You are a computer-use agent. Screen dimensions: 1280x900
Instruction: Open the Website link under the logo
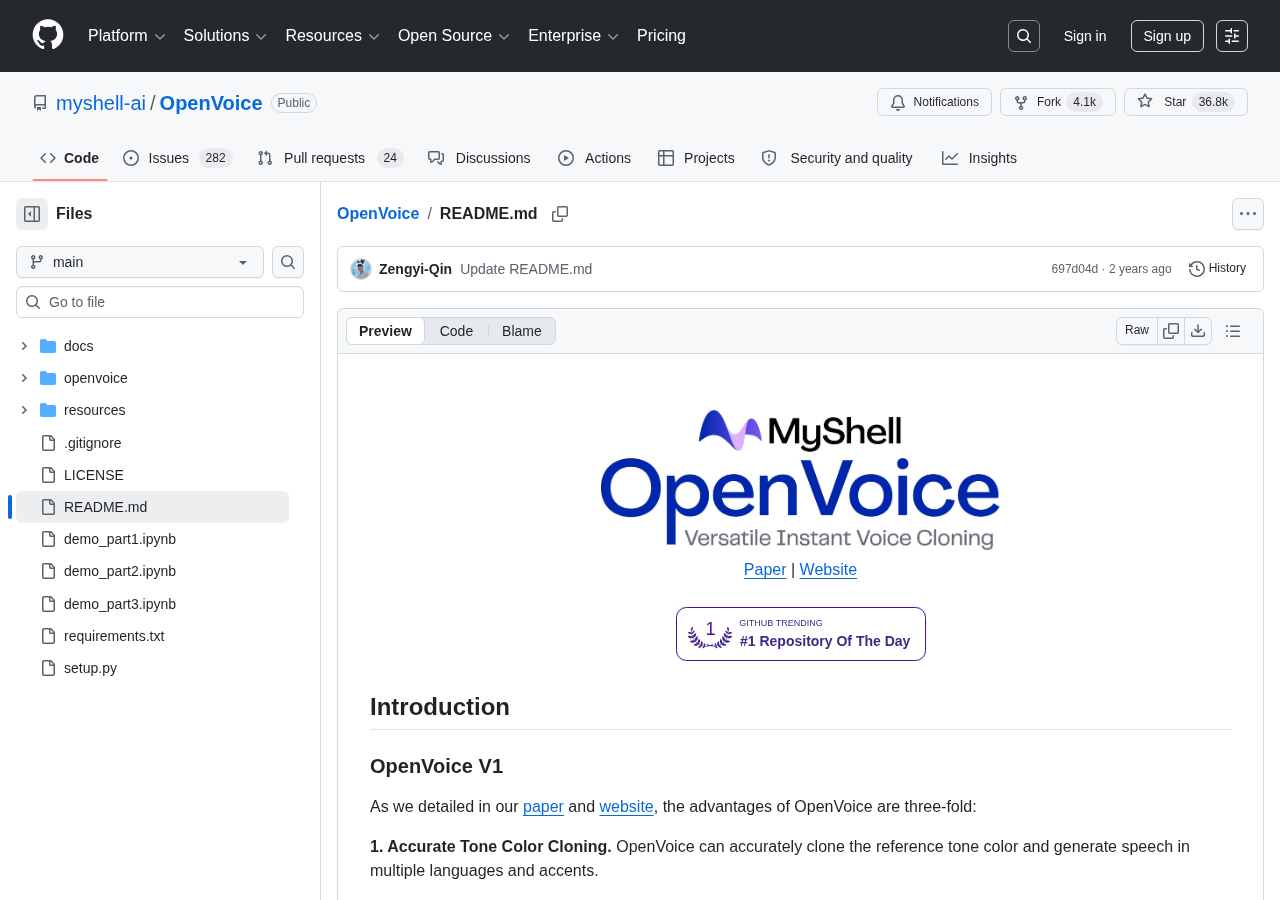828,570
